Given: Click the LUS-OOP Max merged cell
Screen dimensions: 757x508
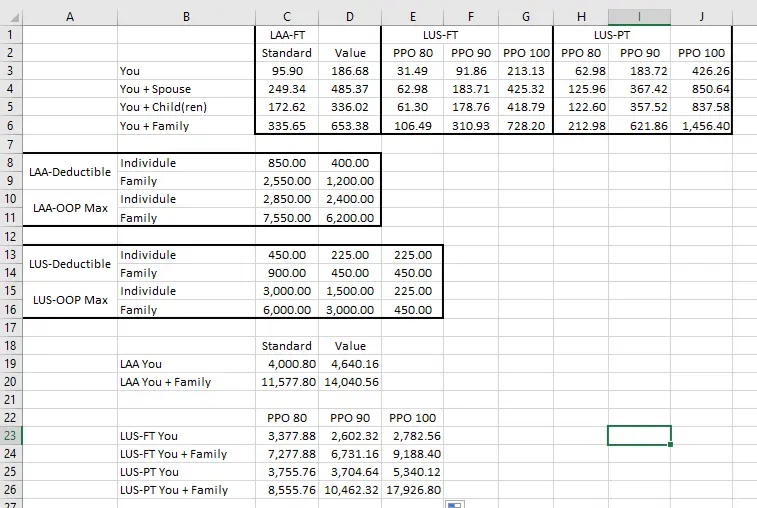Looking at the screenshot, I should point(69,300).
